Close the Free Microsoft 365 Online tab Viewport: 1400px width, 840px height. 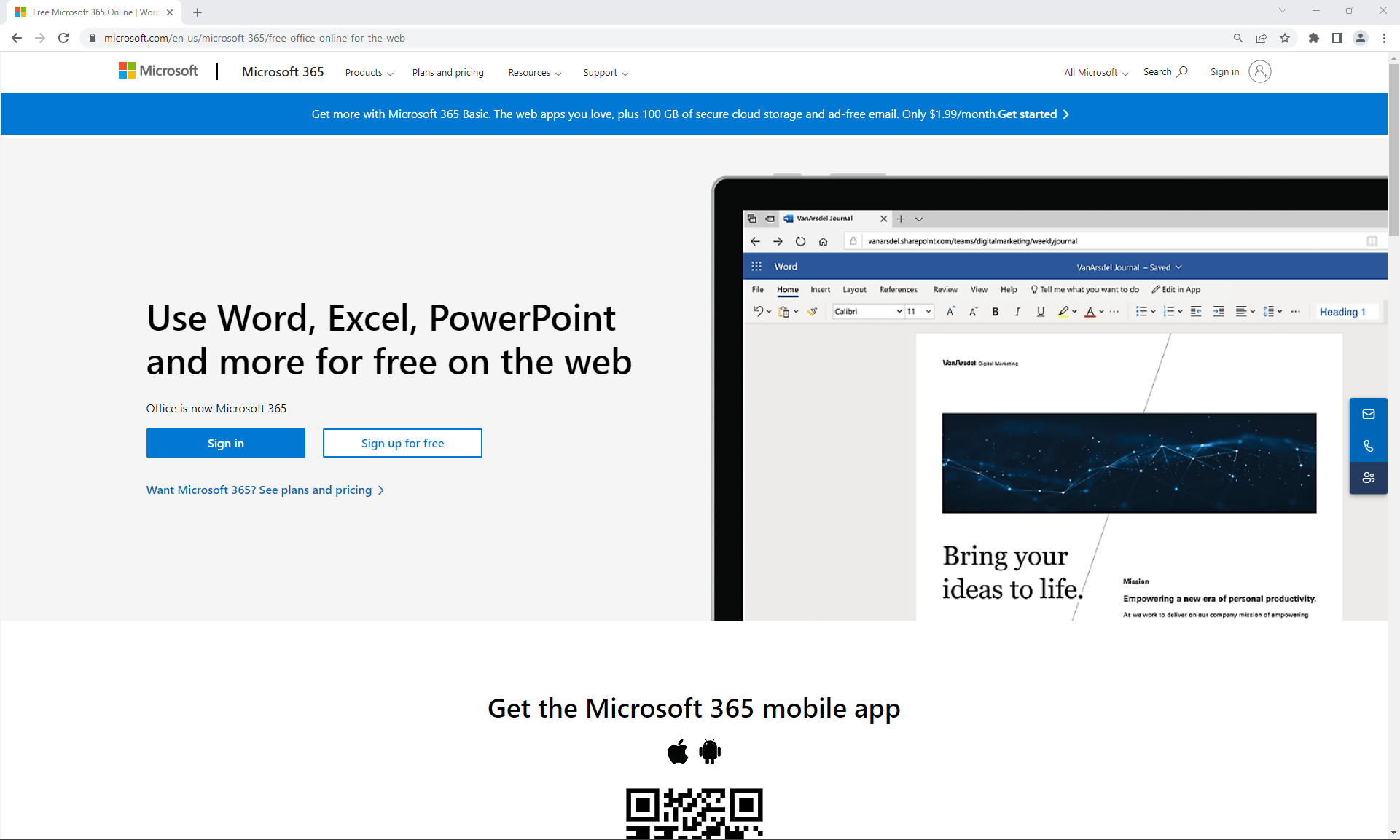[x=170, y=12]
